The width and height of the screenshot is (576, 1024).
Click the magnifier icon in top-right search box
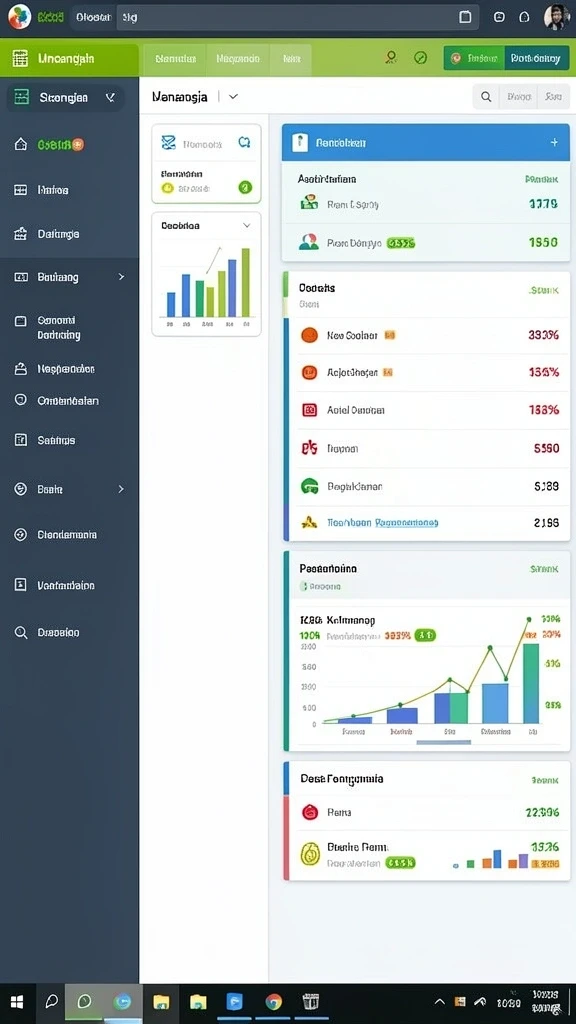(486, 97)
